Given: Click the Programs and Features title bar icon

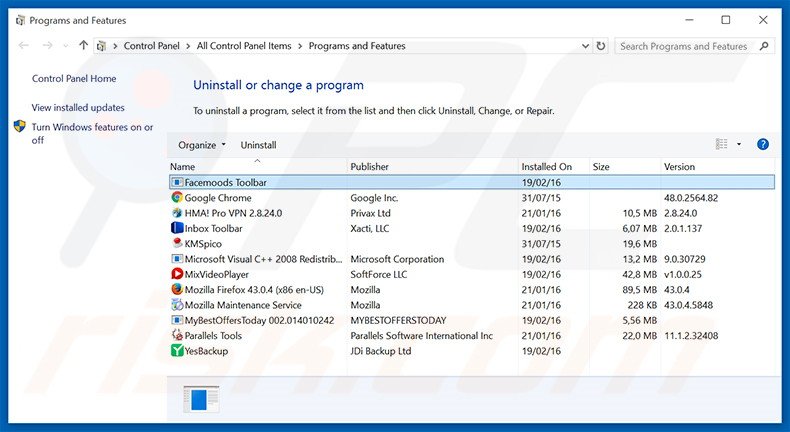Looking at the screenshot, I should click(x=20, y=21).
